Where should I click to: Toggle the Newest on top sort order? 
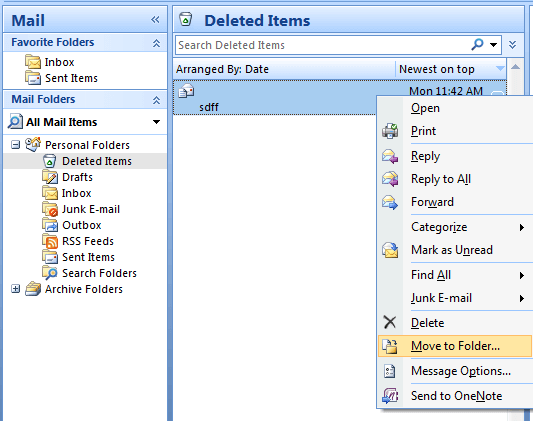(450, 69)
